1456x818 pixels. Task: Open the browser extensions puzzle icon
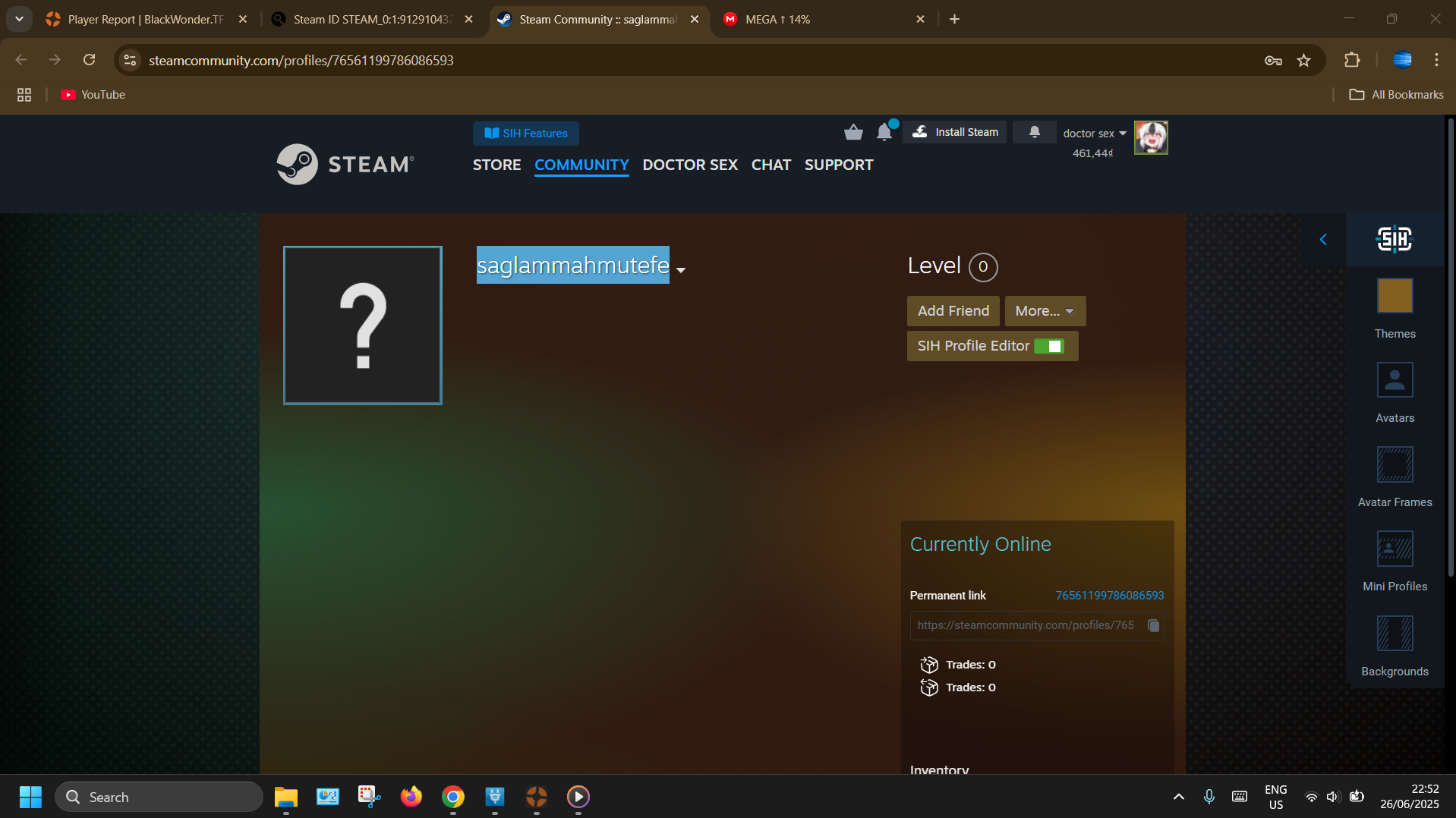coord(1352,60)
